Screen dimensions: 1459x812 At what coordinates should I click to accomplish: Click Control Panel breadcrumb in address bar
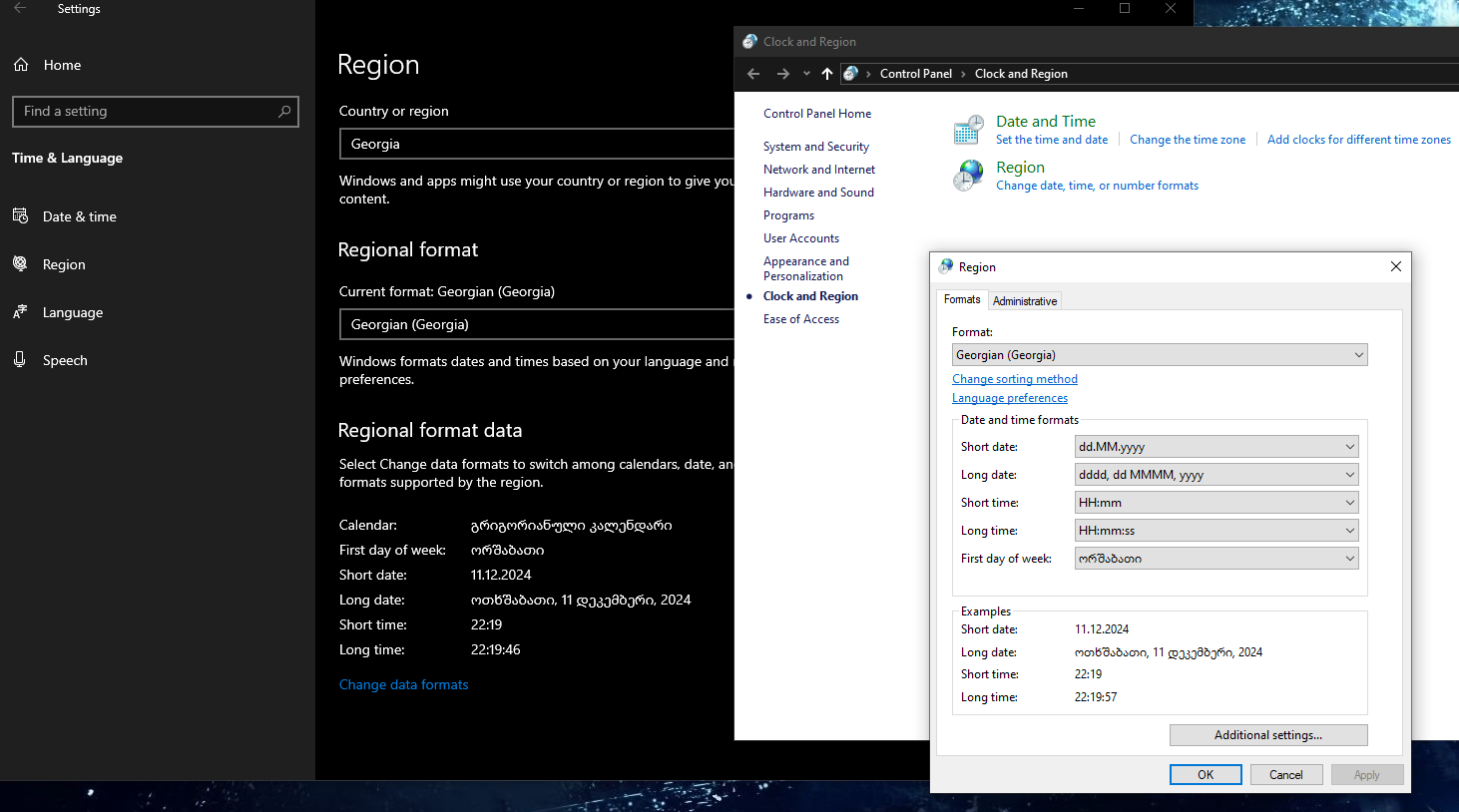coord(916,74)
